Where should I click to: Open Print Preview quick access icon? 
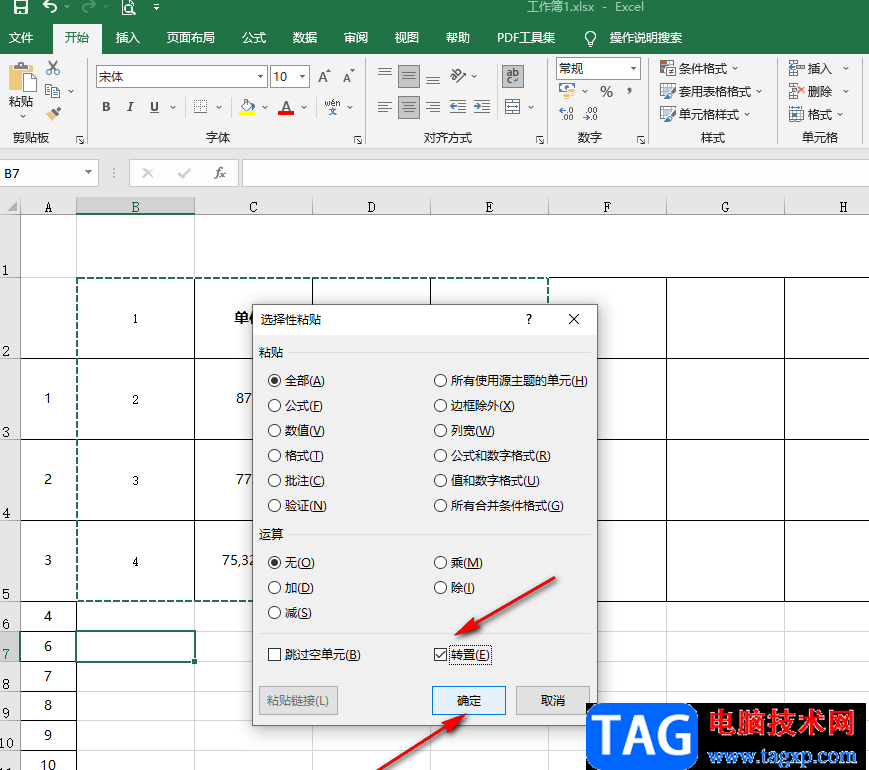[x=129, y=7]
